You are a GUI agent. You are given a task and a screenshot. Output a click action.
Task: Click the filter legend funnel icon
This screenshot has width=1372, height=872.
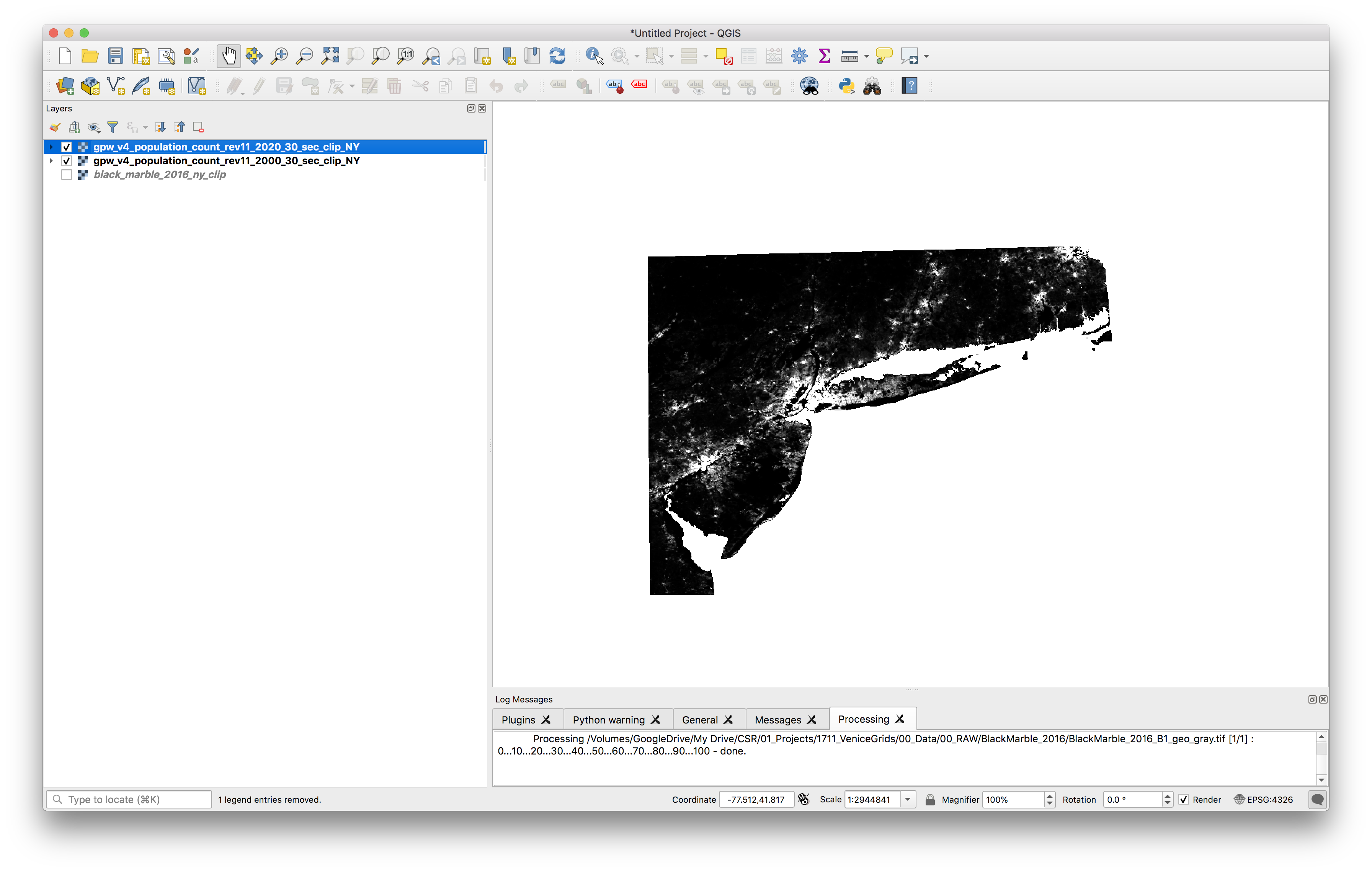(113, 127)
